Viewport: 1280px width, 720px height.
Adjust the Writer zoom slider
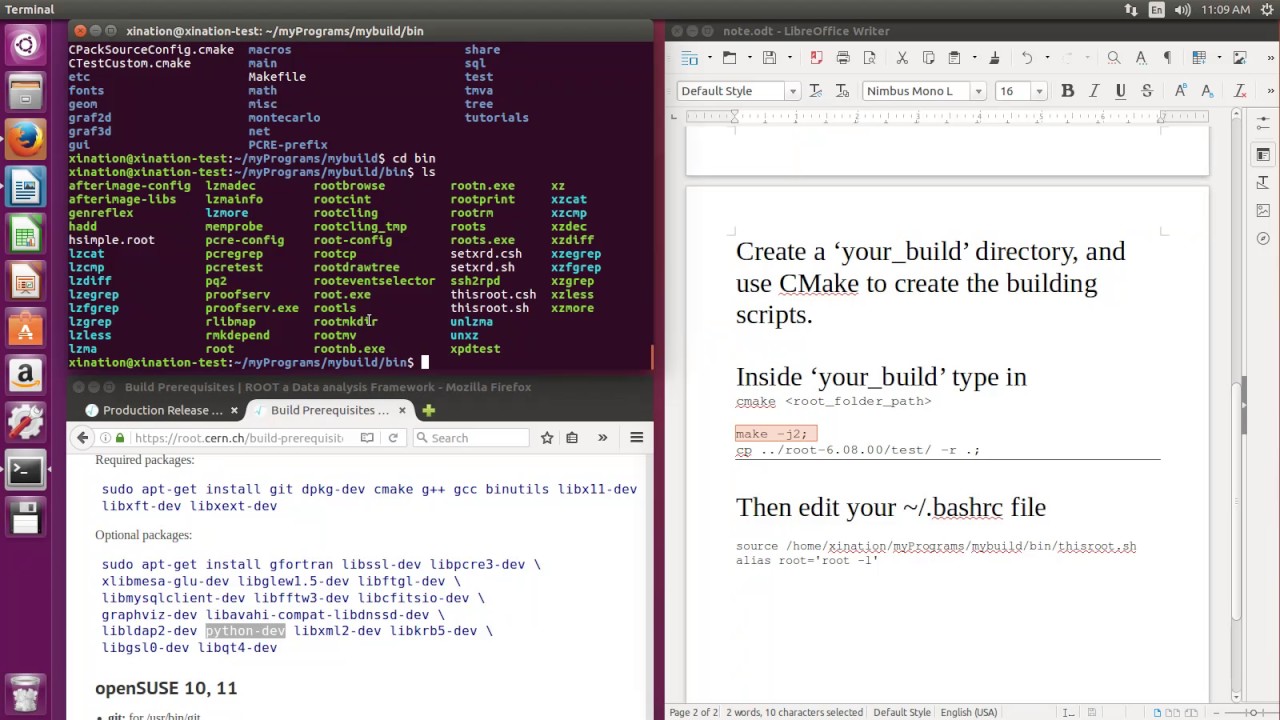click(x=1254, y=712)
